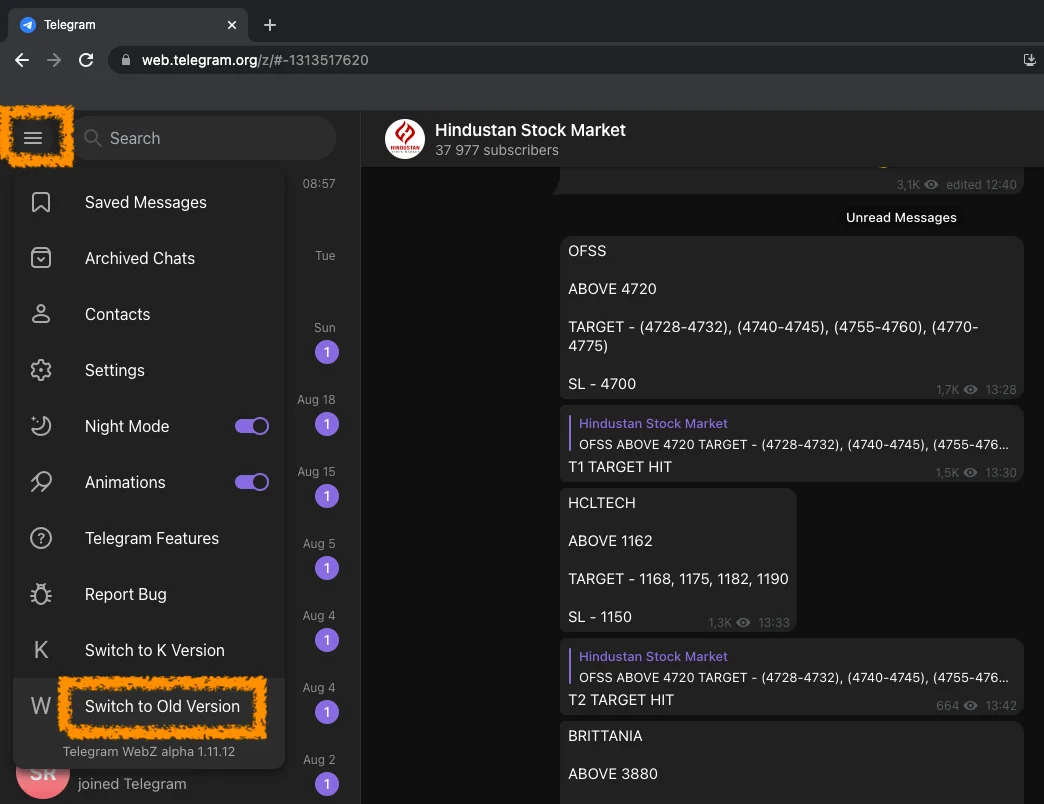This screenshot has height=804, width=1044.
Task: Click the 08:57 chat timestamp
Action: pyautogui.click(x=319, y=184)
